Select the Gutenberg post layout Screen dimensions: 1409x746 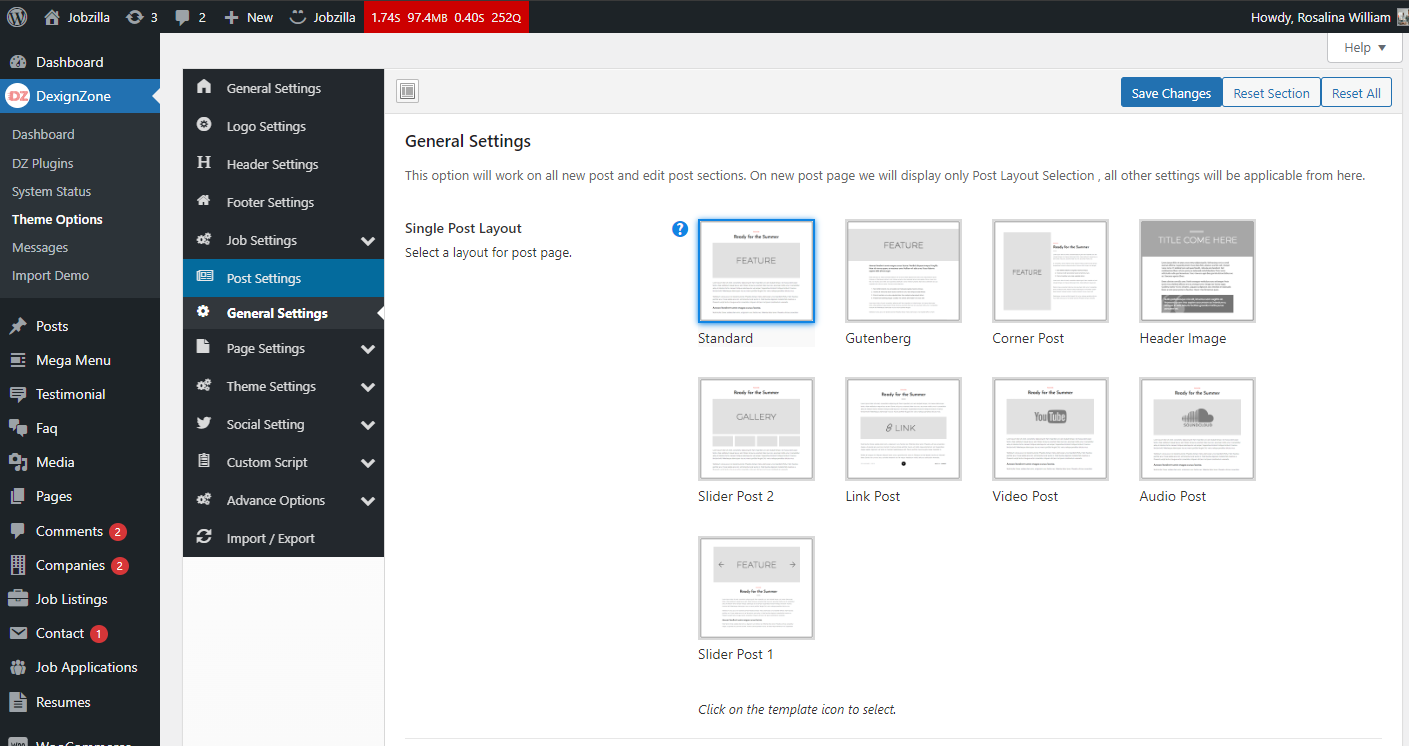point(903,271)
